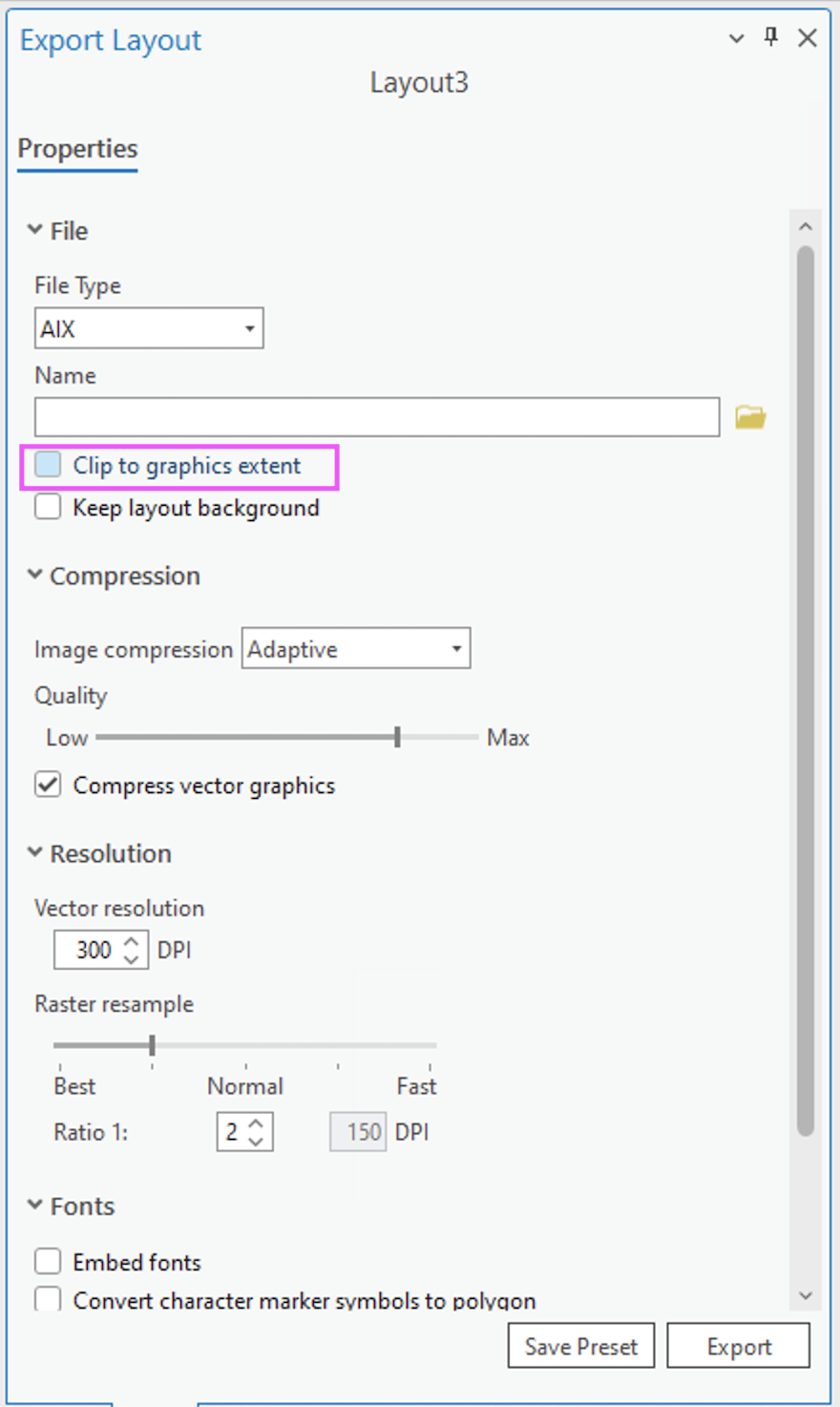Enable the Embed fonts checkbox
Image resolution: width=840 pixels, height=1407 pixels.
pos(48,1262)
